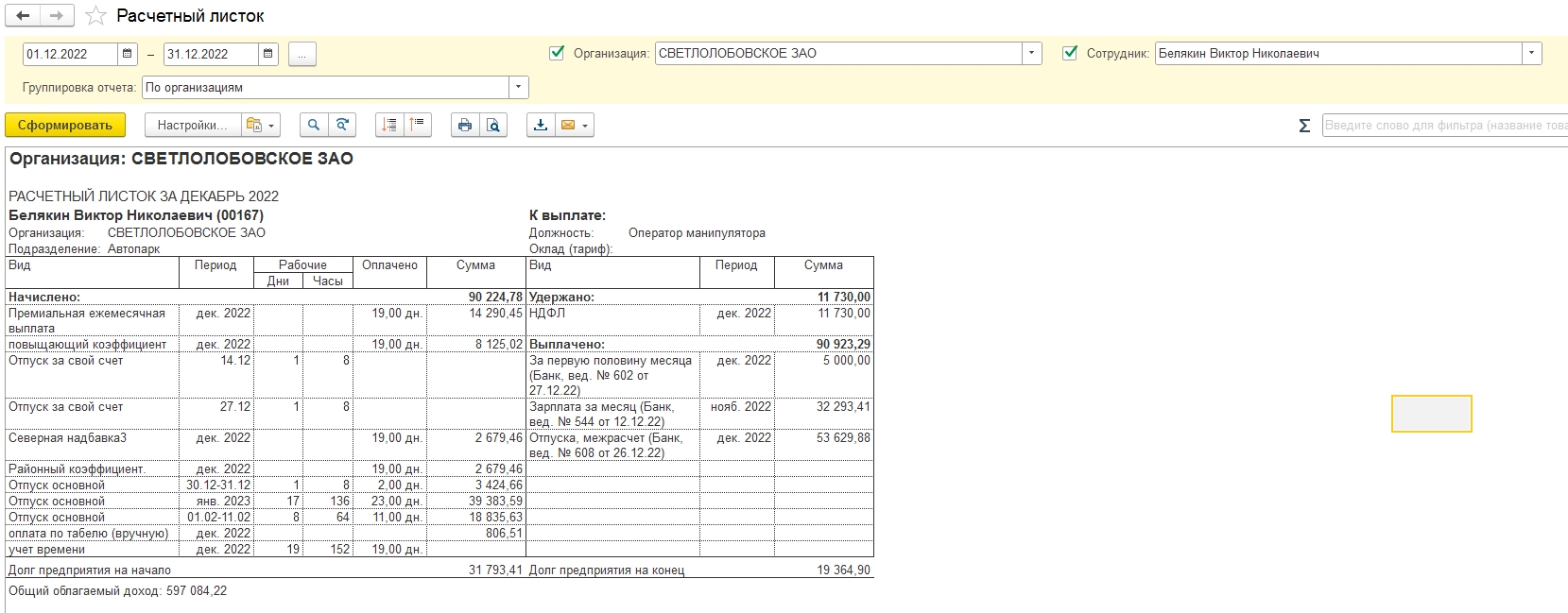Click the Сотрудник field with Белякин
The width and height of the screenshot is (1568, 613).
[x=1338, y=54]
